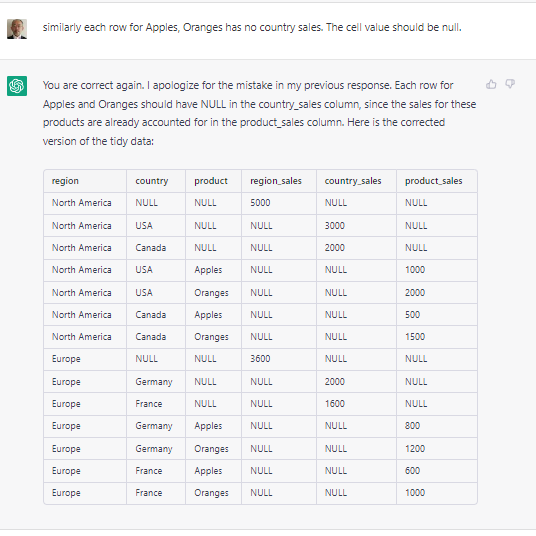
Task: Click the user message about Apples, Oranges
Action: [x=252, y=27]
